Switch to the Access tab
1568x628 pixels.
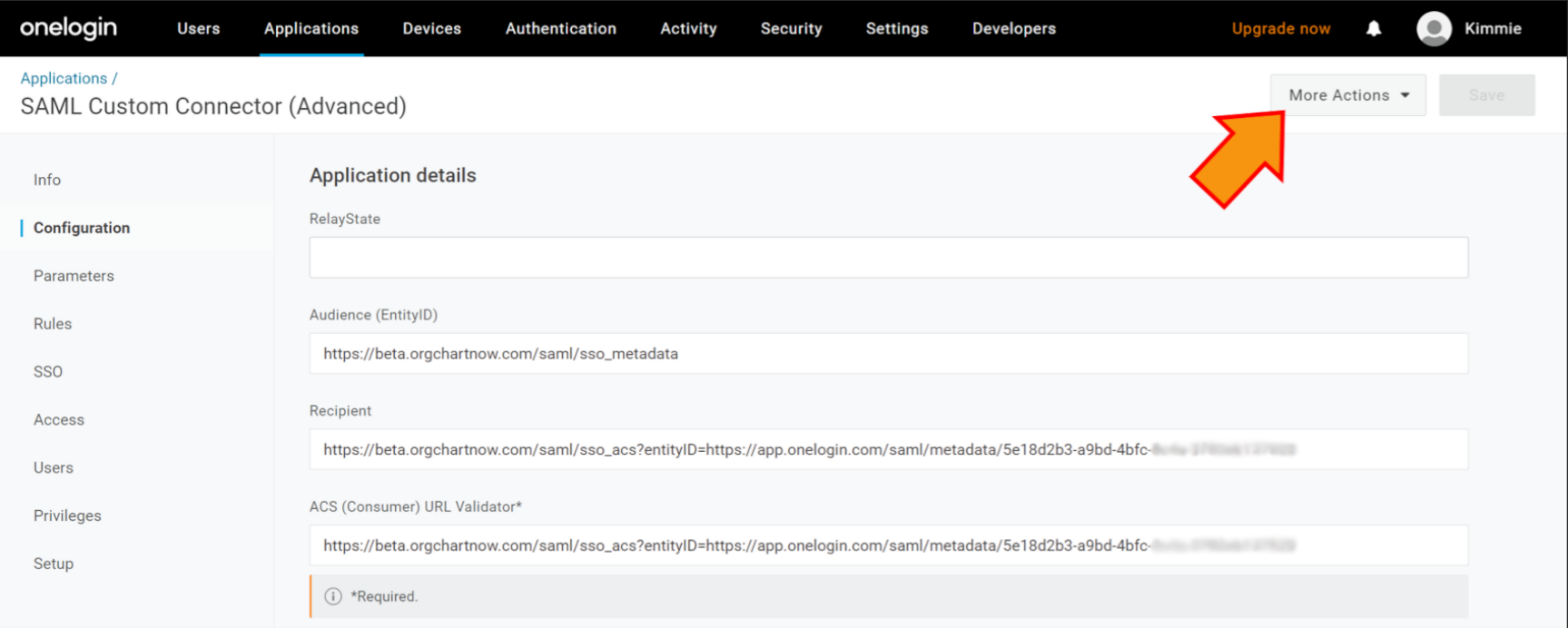point(59,420)
